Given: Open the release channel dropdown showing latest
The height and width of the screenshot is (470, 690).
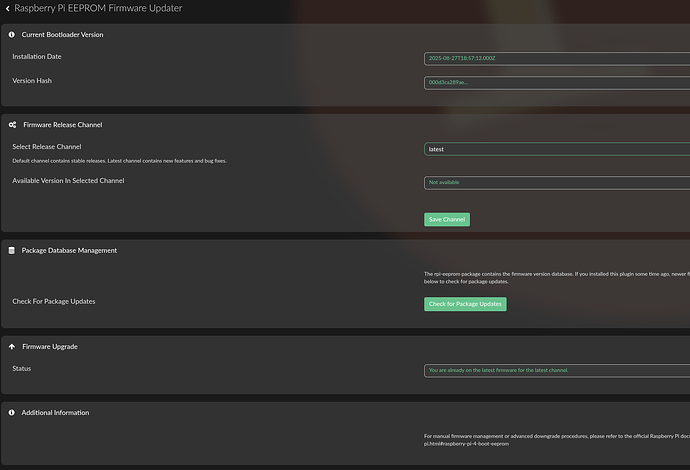Looking at the screenshot, I should click(556, 149).
